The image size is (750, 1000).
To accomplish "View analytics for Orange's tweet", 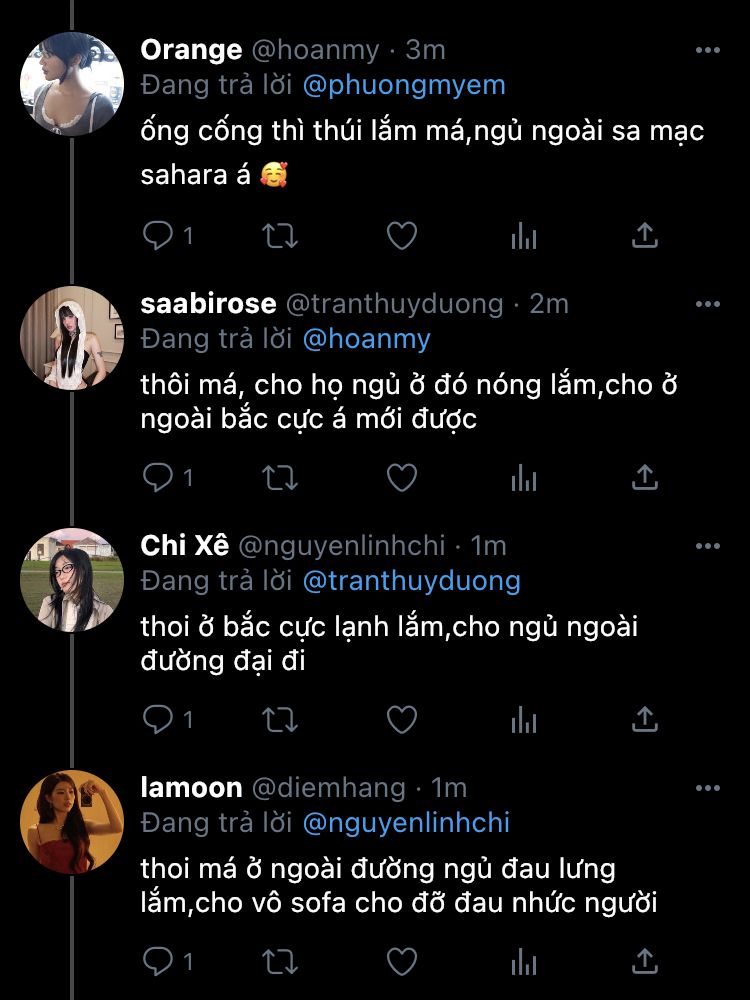I will point(523,236).
